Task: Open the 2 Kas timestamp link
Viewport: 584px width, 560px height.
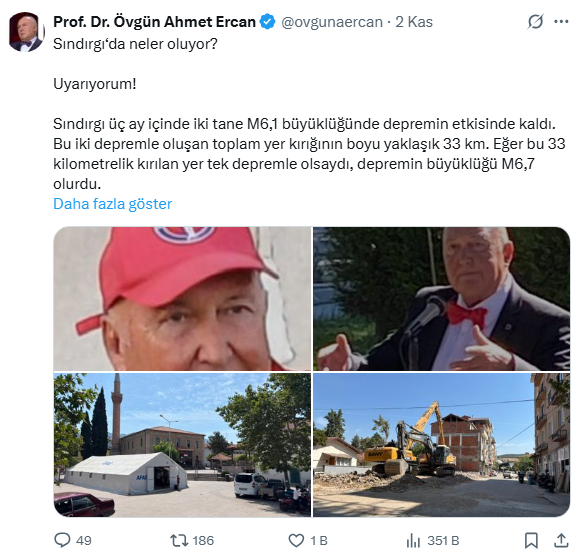Action: click(414, 22)
